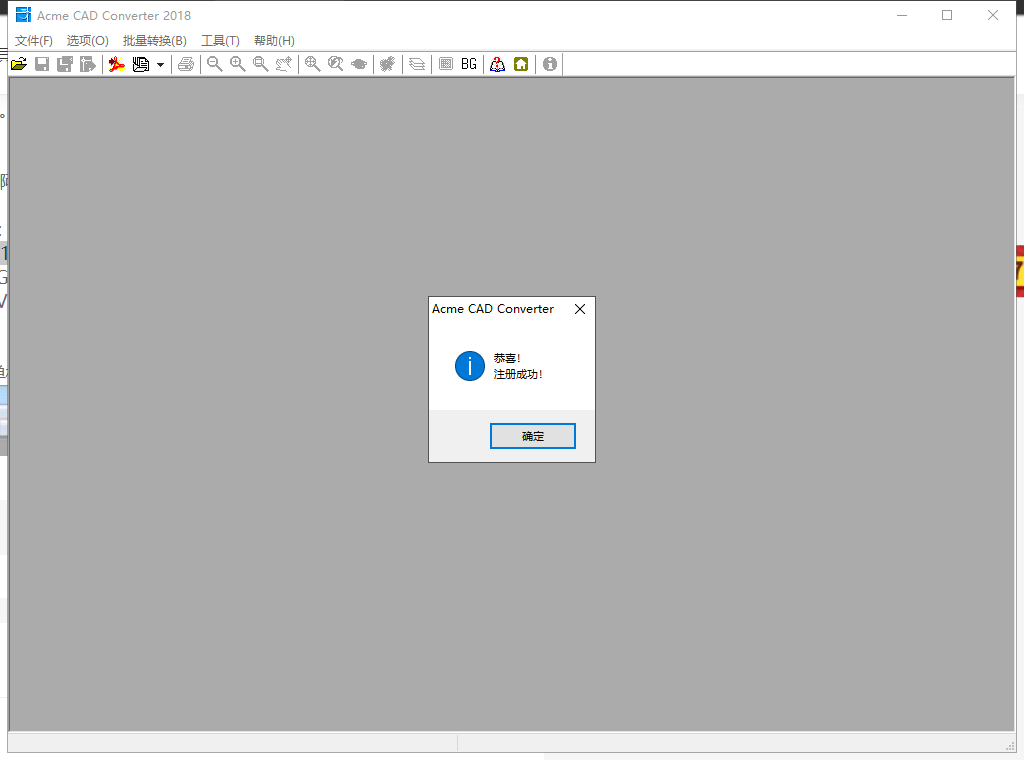1024x760 pixels.
Task: Close the Acme CAD Converter dialog
Action: tap(580, 309)
